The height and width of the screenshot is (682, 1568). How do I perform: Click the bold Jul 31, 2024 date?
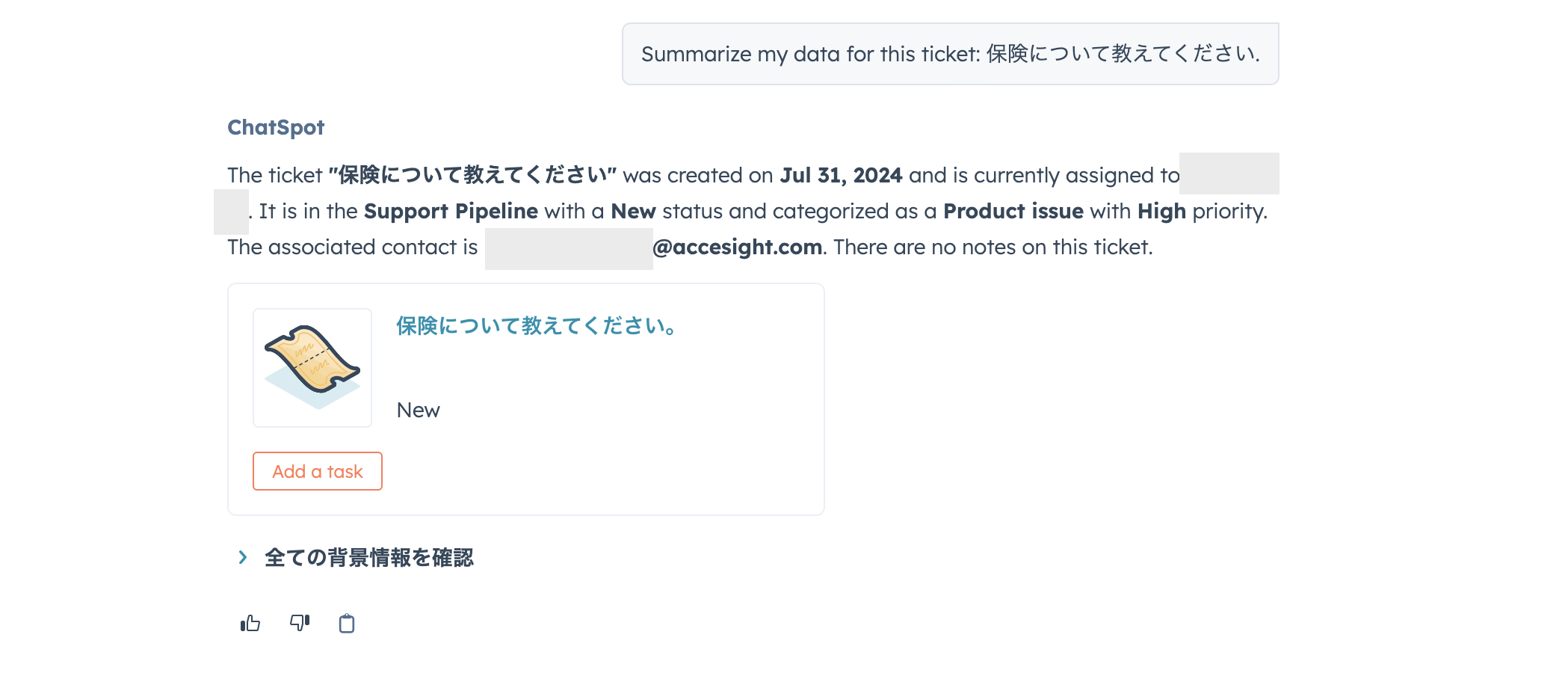[x=841, y=175]
